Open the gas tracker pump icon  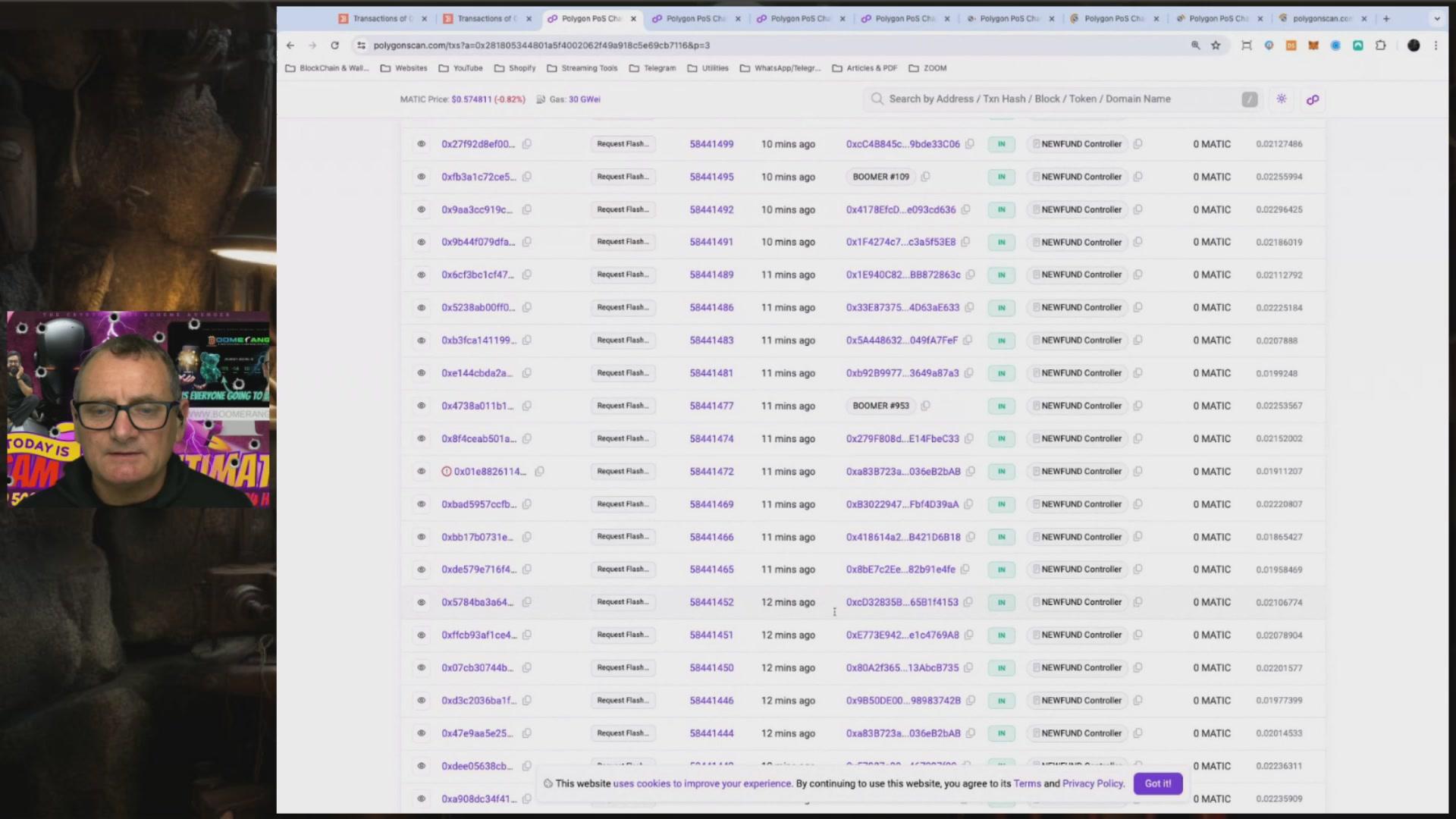pos(541,99)
